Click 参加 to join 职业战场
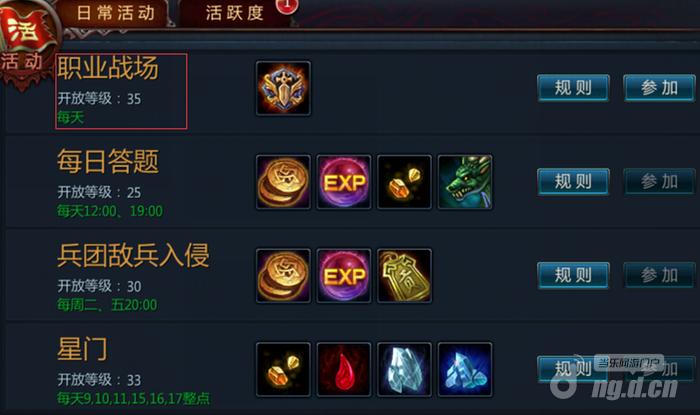700x415 pixels. pyautogui.click(x=659, y=88)
